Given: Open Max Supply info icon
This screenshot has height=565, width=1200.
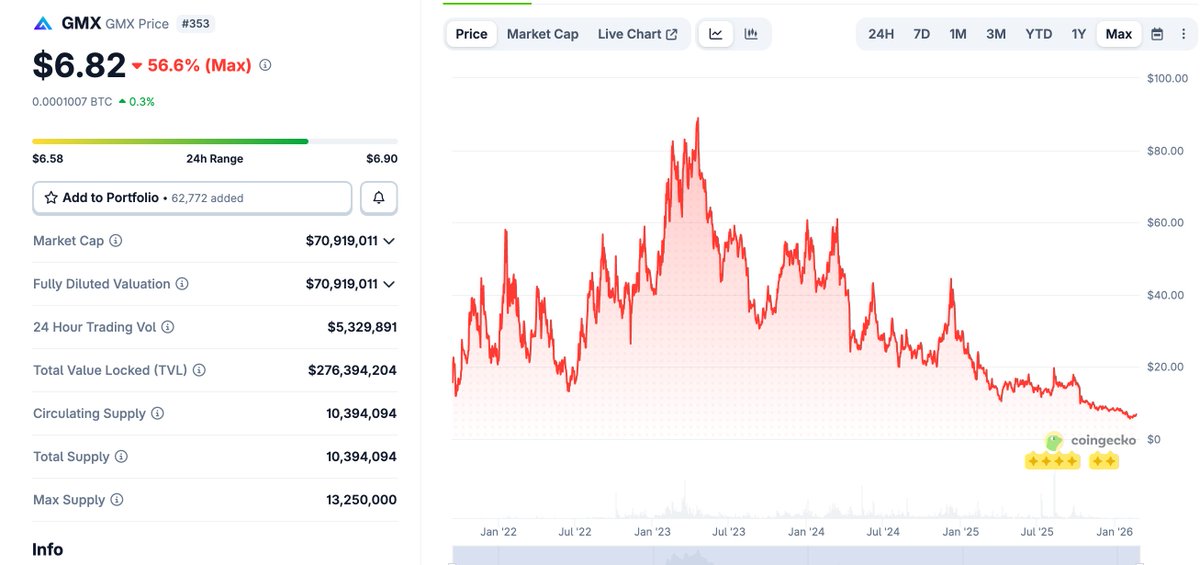Looking at the screenshot, I should pyautogui.click(x=117, y=499).
